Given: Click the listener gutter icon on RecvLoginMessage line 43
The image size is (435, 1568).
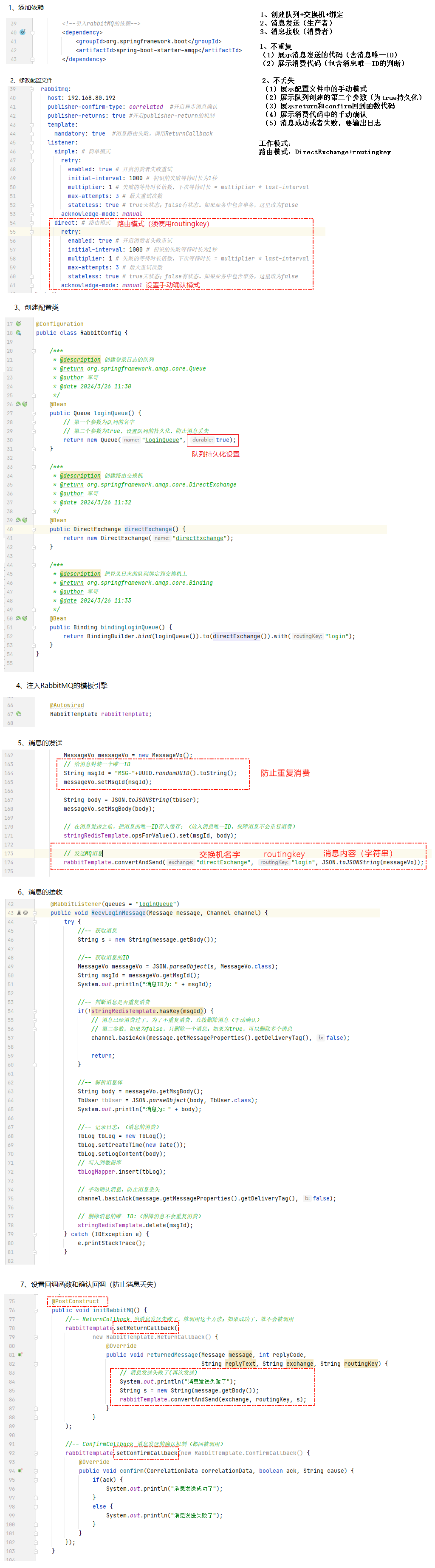Looking at the screenshot, I should (19, 913).
